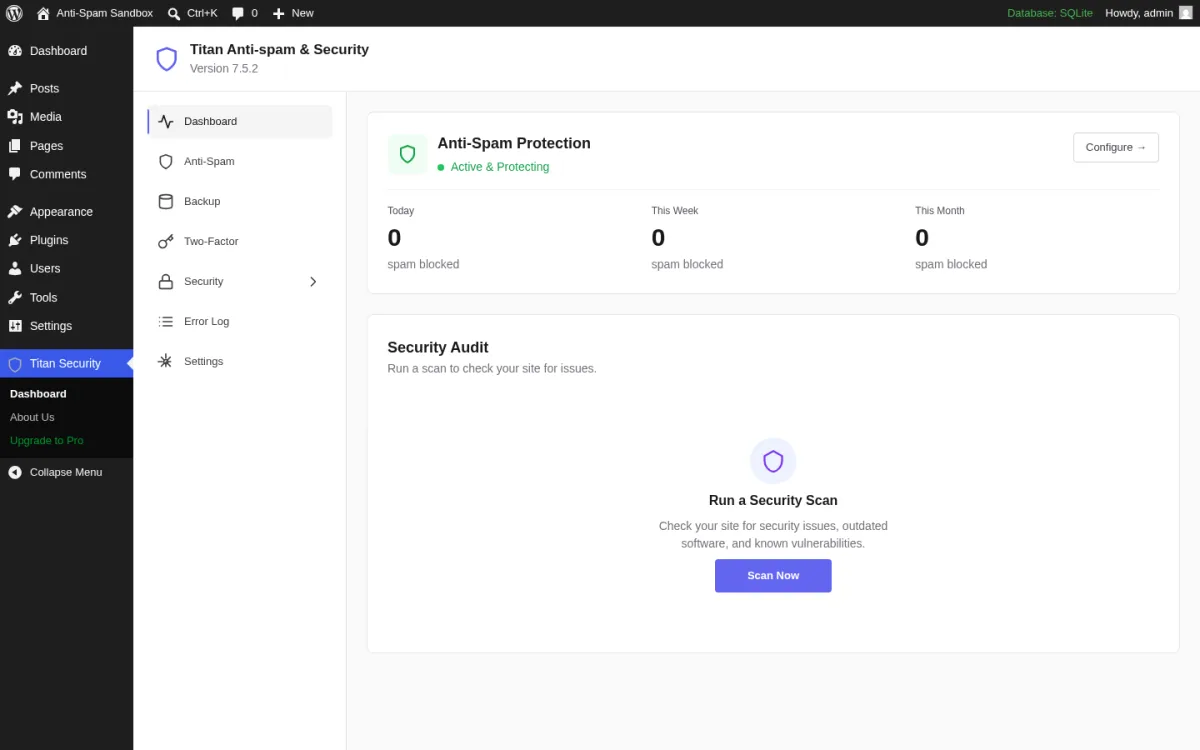Click the Collapse Menu arrow icon
Screen dimensions: 1200x750
[15, 472]
